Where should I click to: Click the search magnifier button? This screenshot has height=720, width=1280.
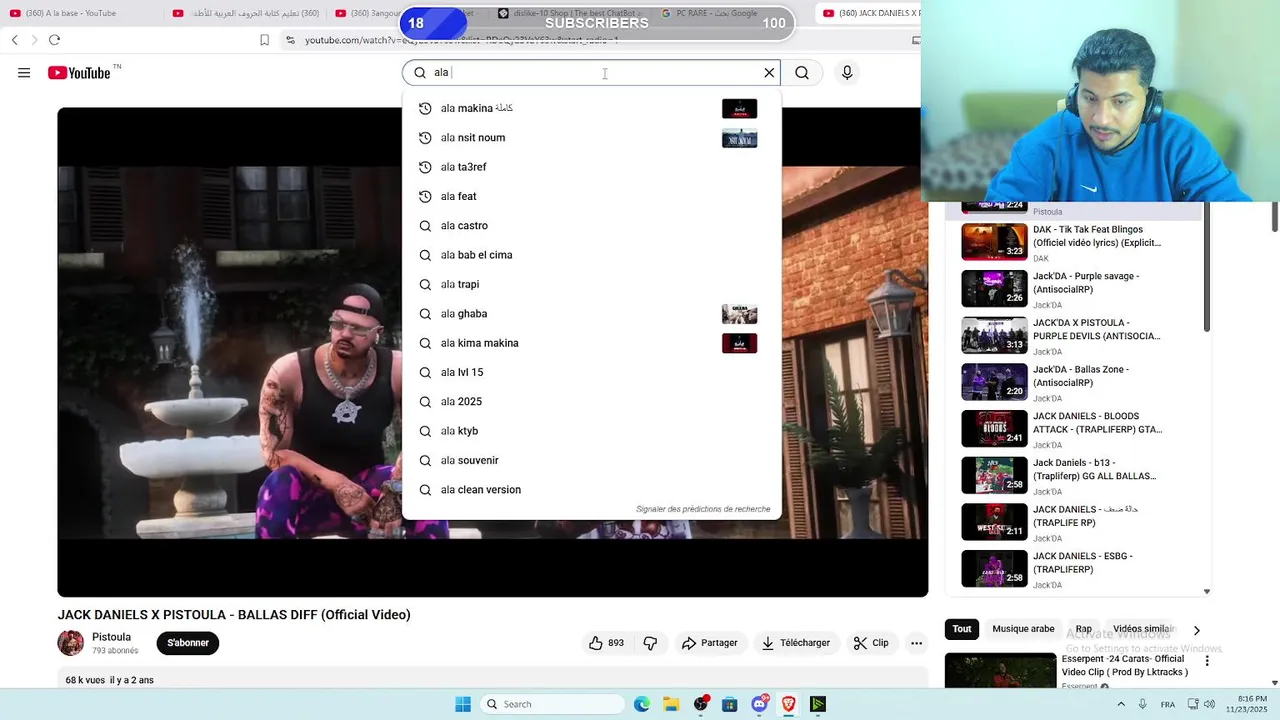tap(802, 73)
